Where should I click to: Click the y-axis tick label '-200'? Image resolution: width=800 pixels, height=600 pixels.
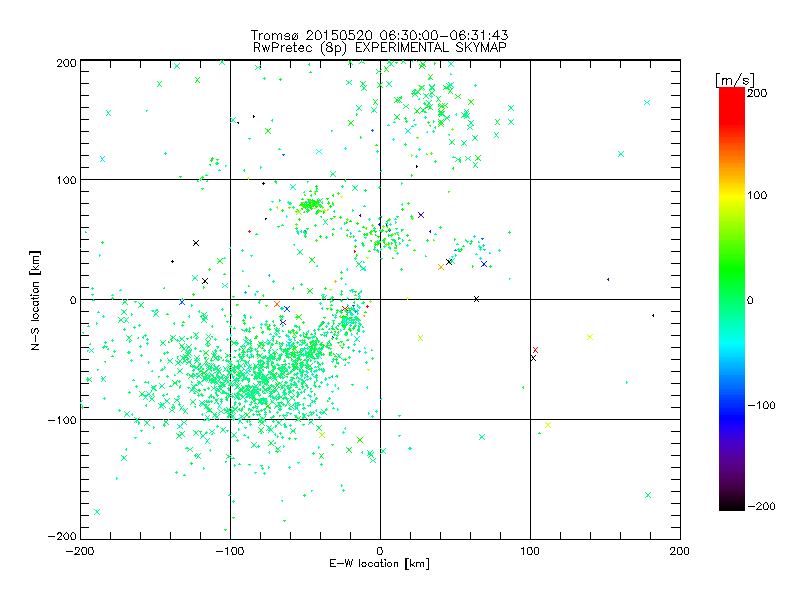62,536
